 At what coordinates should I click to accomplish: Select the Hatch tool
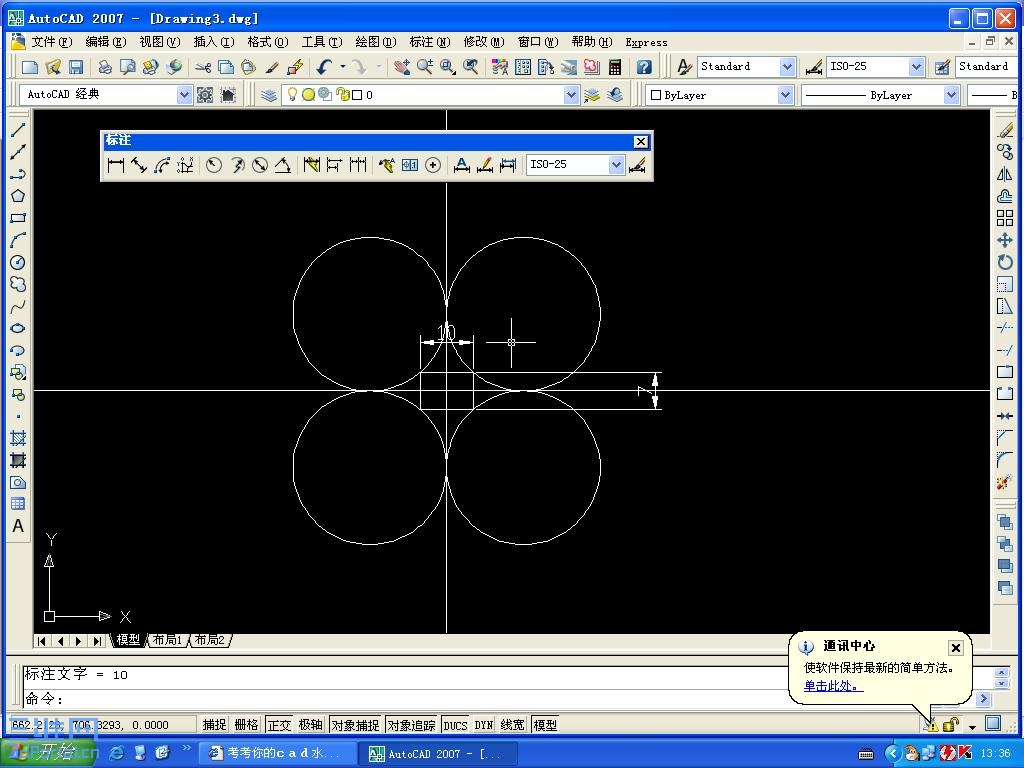18,438
